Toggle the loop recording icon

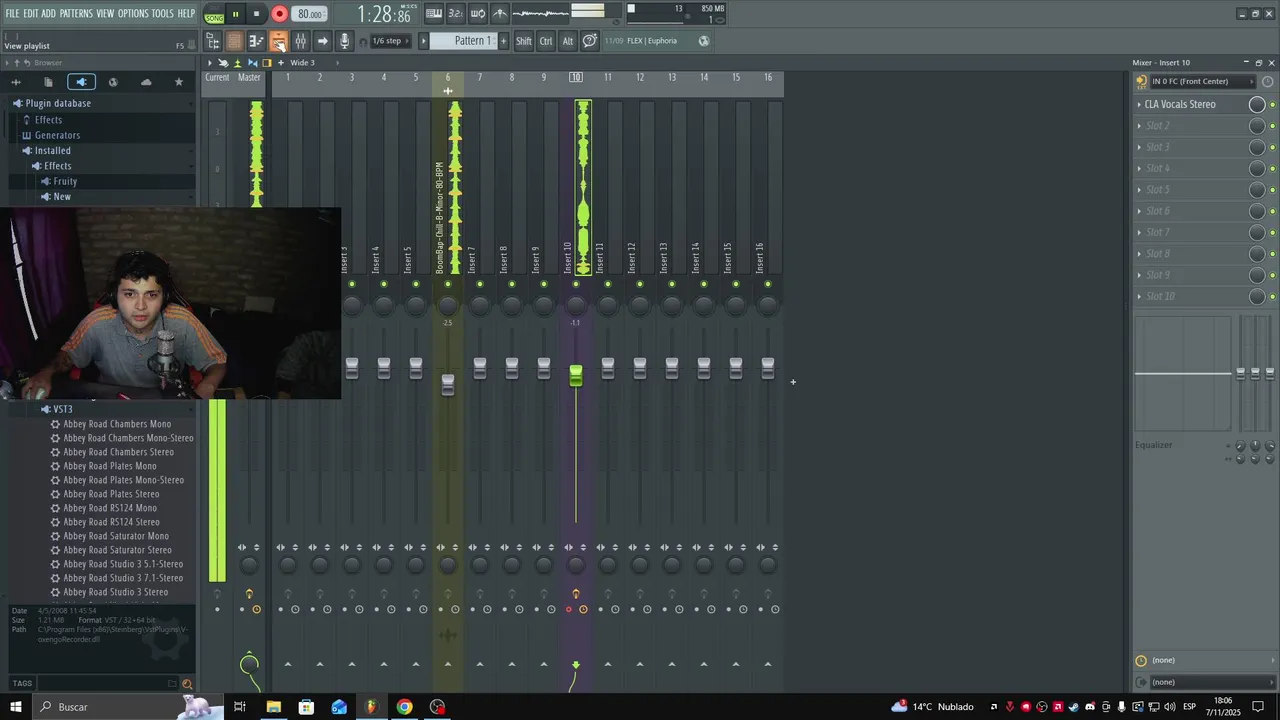click(x=478, y=14)
